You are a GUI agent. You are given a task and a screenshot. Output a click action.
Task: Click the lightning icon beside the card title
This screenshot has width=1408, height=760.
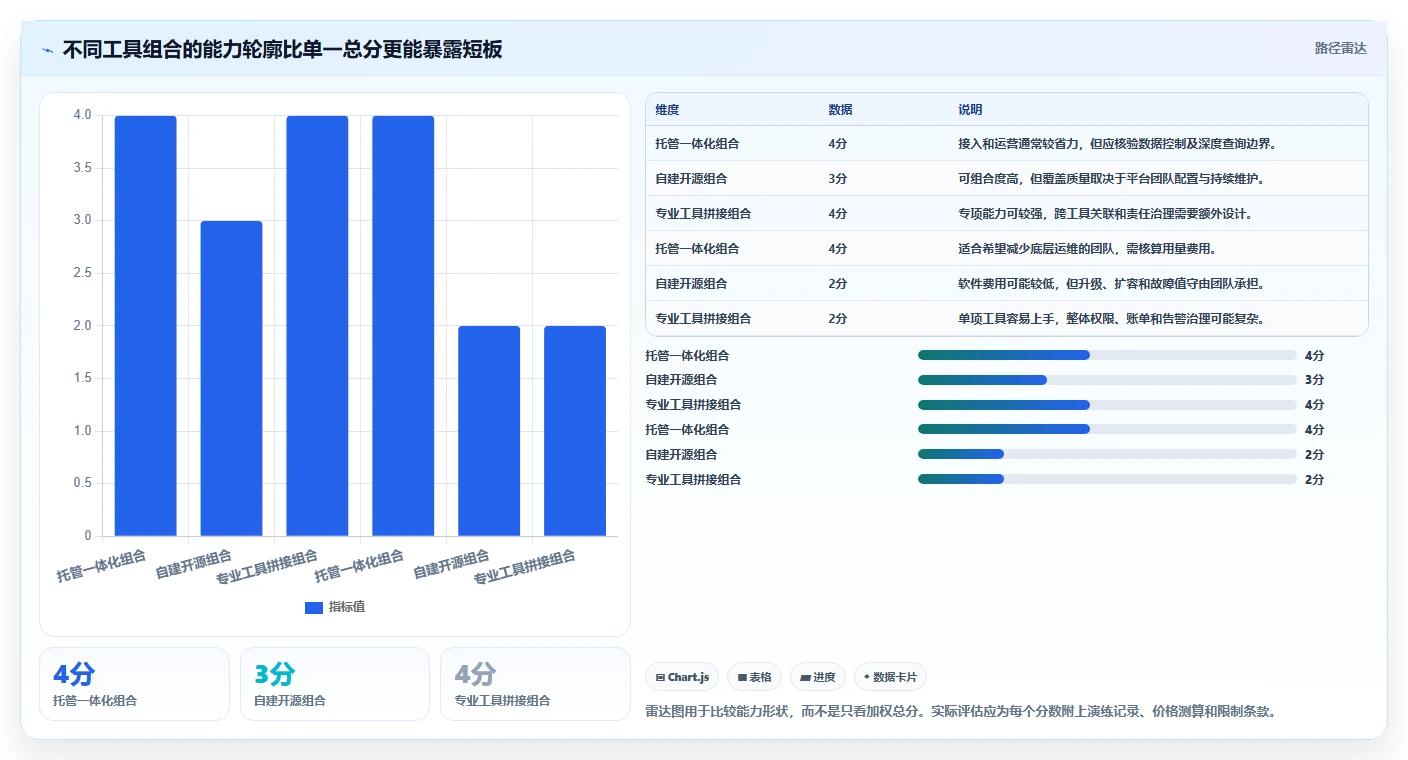pyautogui.click(x=47, y=50)
